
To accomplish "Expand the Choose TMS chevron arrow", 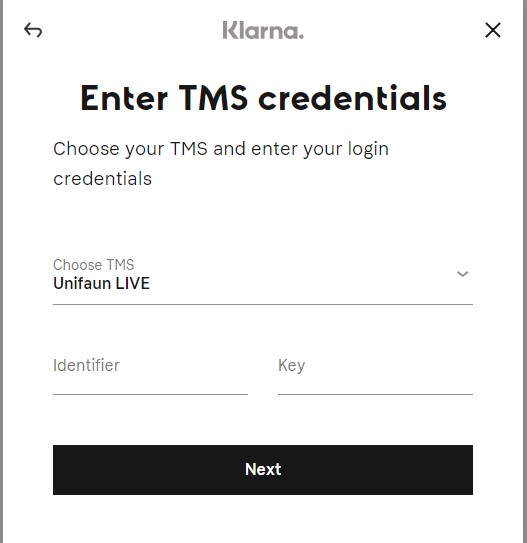I will coord(463,274).
